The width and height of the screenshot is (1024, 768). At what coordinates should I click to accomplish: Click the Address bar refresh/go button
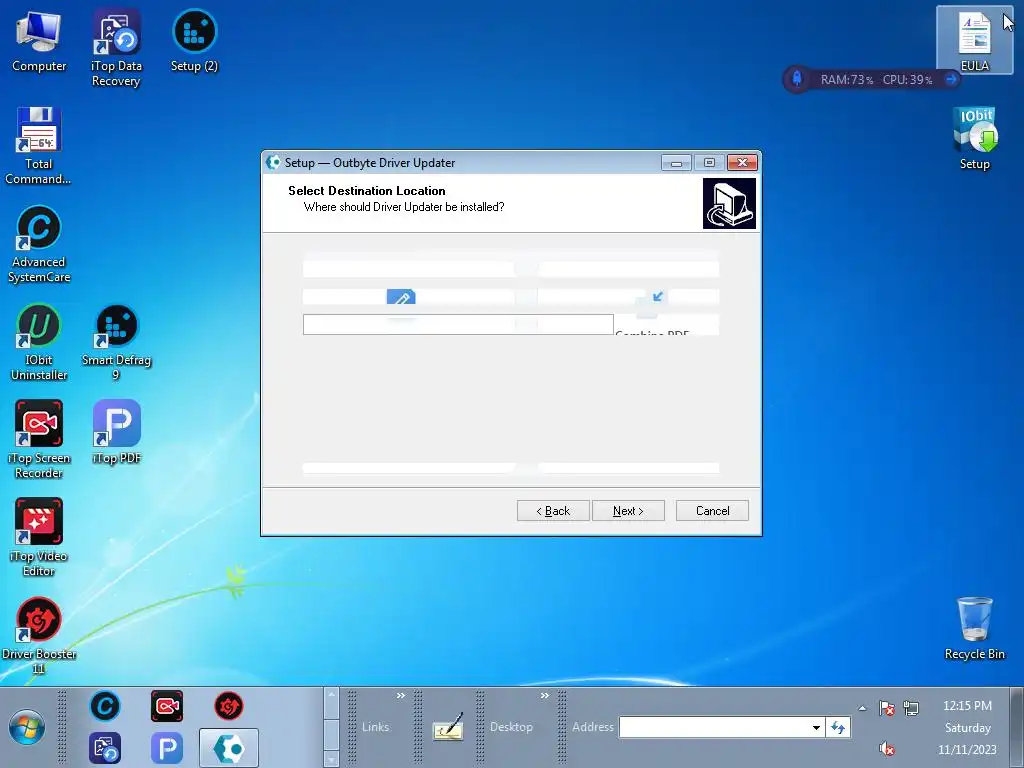pos(838,728)
